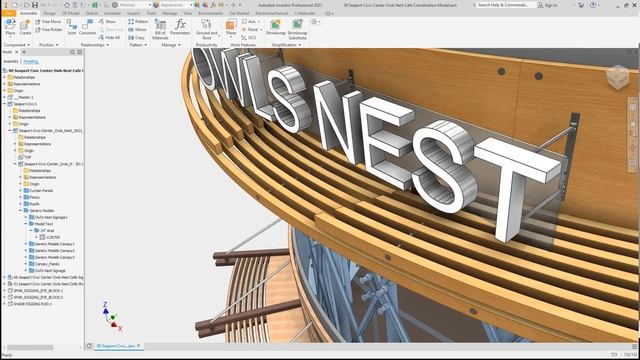Select the Joint tool
The width and height of the screenshot is (640, 360).
point(71,27)
